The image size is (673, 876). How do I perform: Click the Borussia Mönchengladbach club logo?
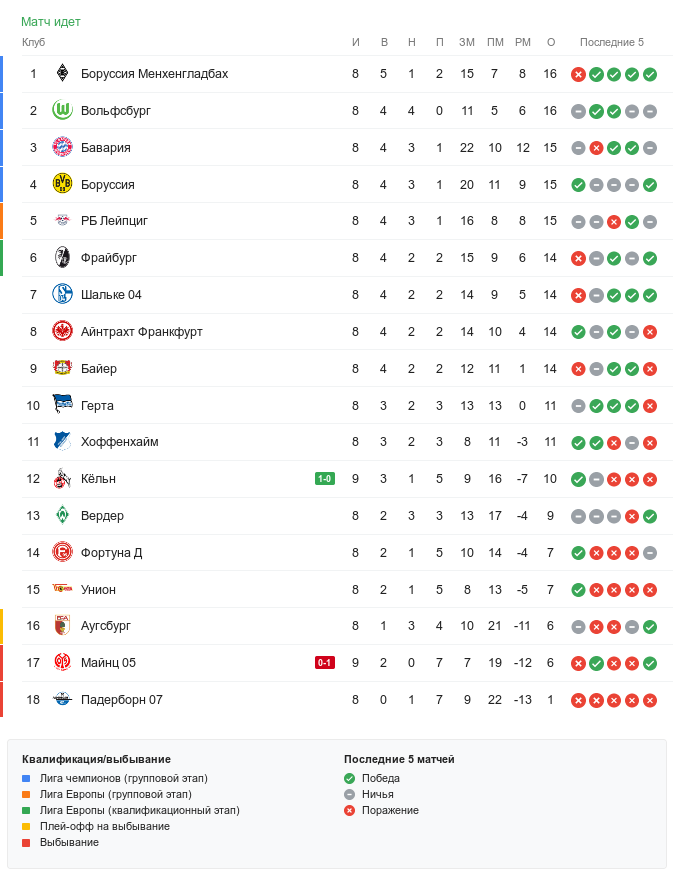(x=63, y=74)
